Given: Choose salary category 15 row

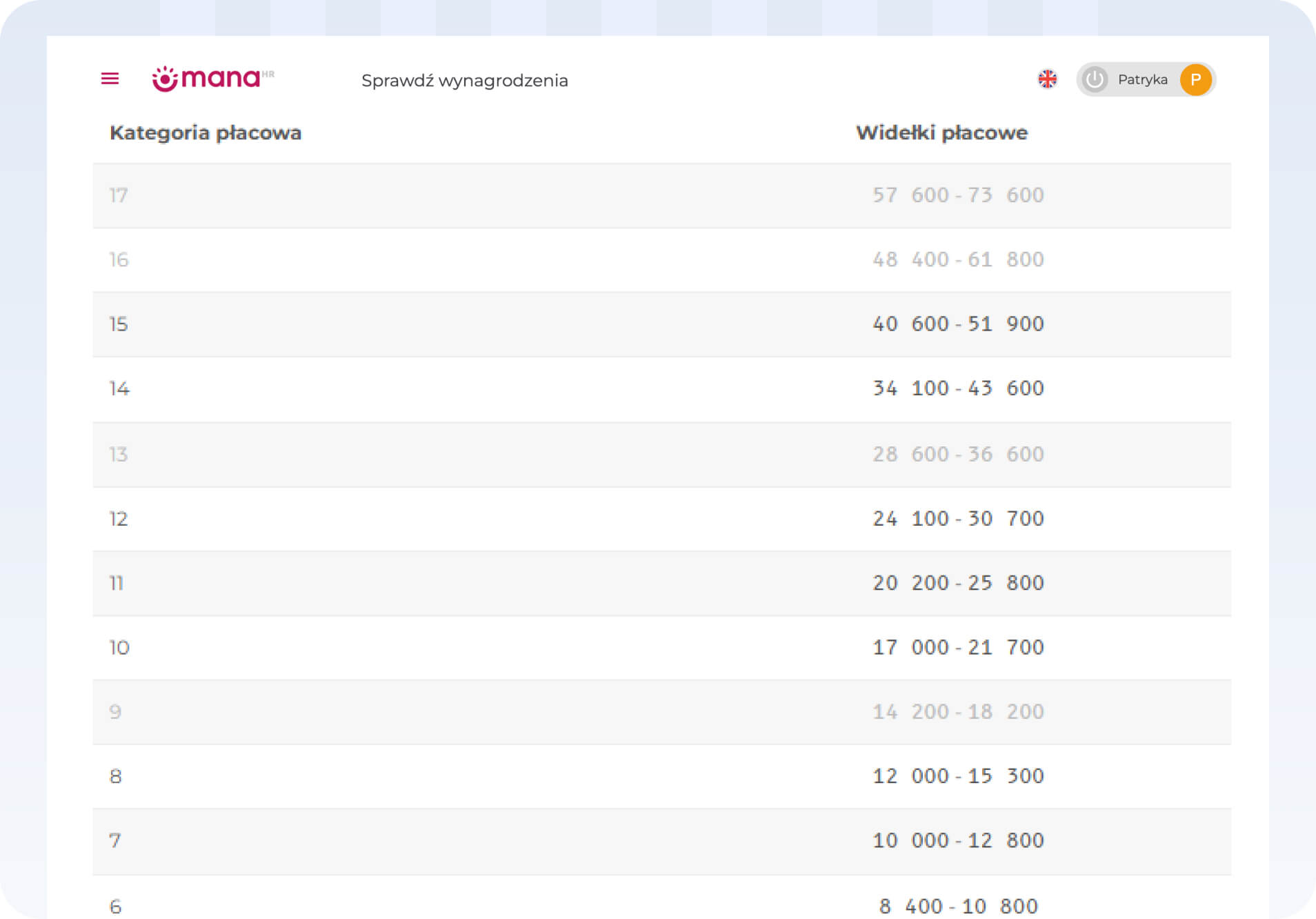Looking at the screenshot, I should pos(119,324).
